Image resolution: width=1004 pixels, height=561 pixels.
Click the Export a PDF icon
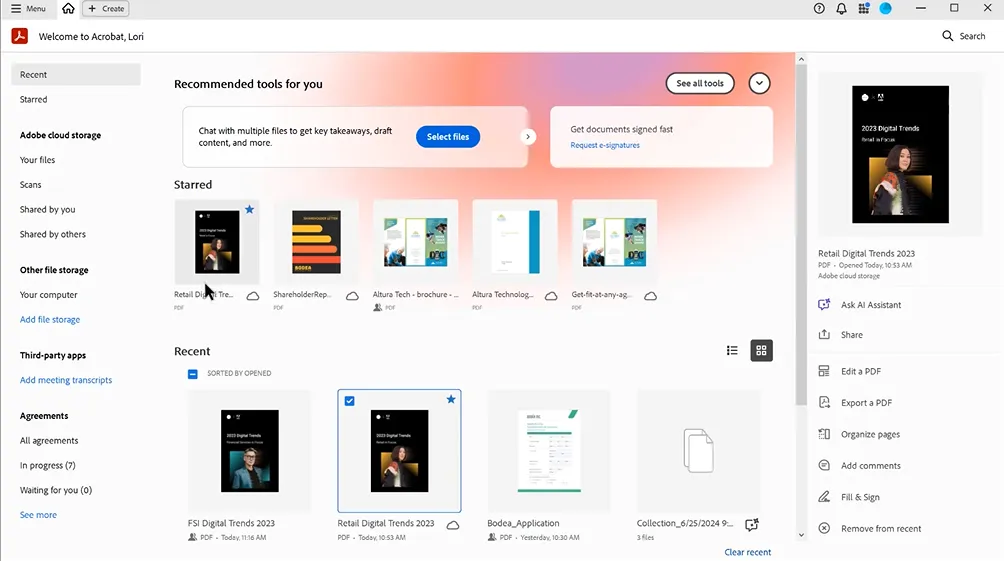pyautogui.click(x=824, y=402)
